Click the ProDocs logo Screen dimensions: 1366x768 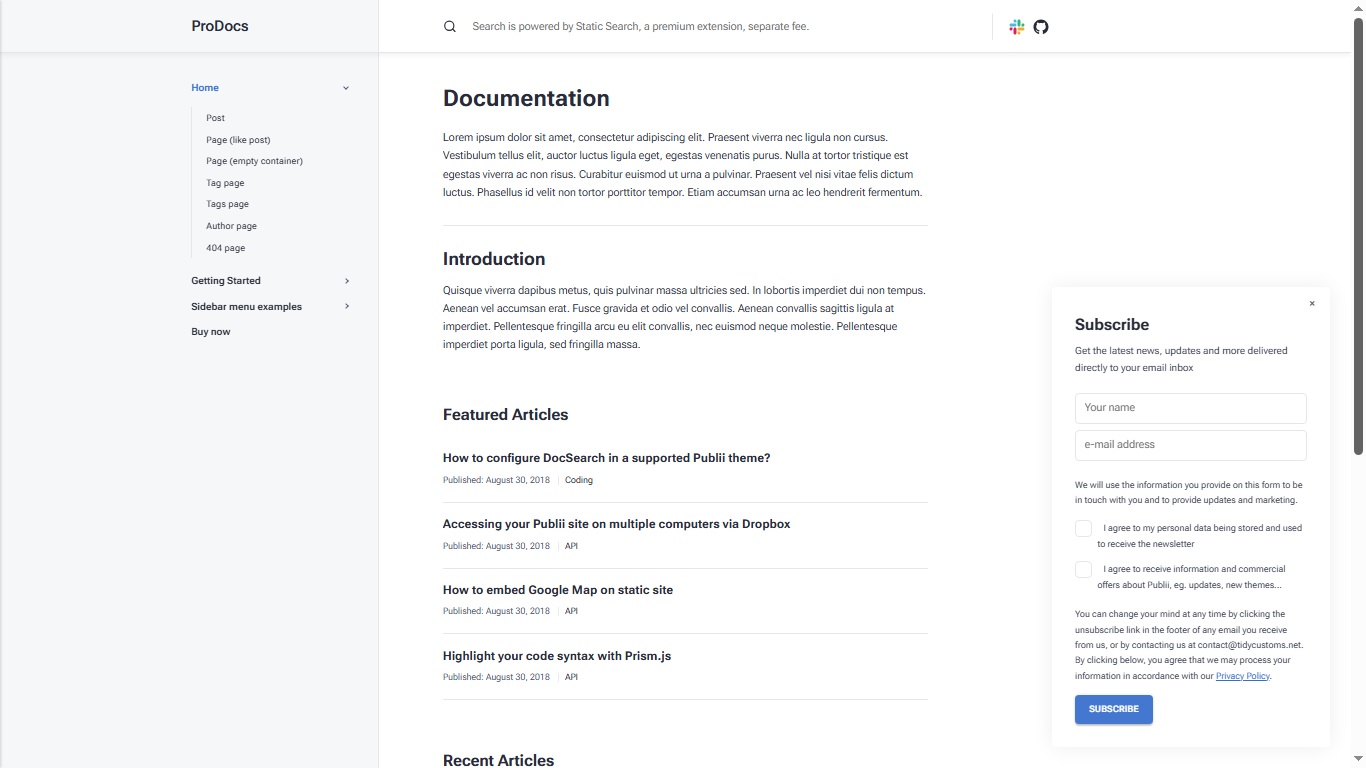(x=219, y=26)
